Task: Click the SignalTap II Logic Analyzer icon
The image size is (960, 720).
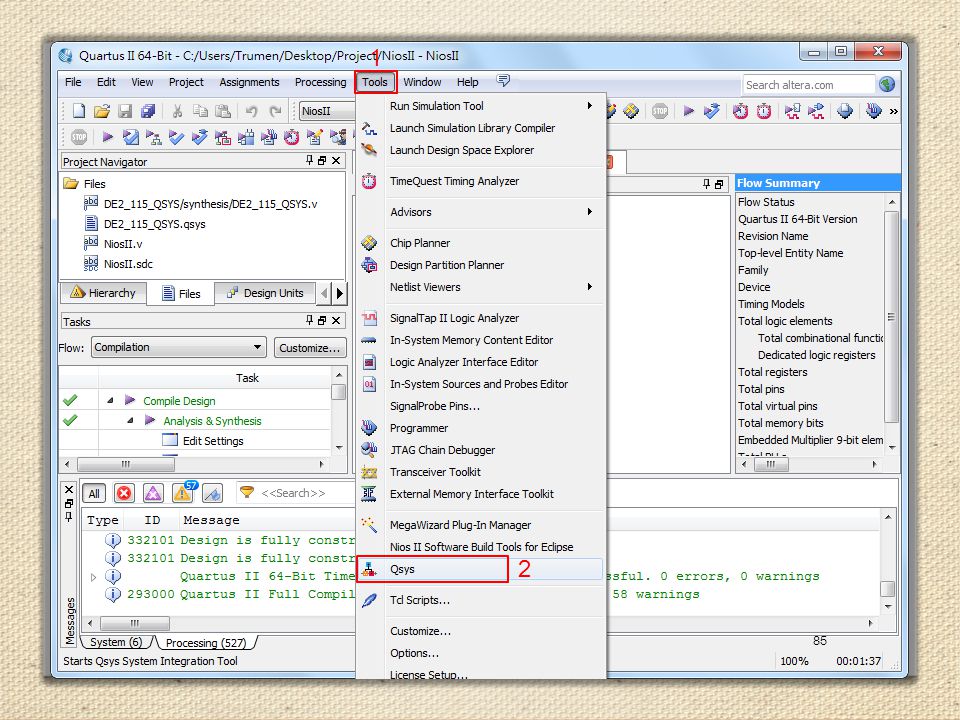Action: pyautogui.click(x=369, y=318)
